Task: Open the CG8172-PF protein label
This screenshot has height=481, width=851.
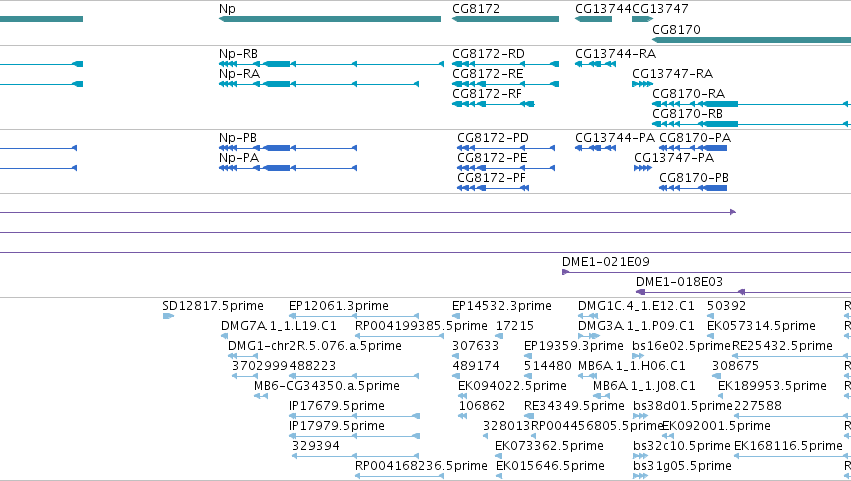Action: tap(492, 178)
